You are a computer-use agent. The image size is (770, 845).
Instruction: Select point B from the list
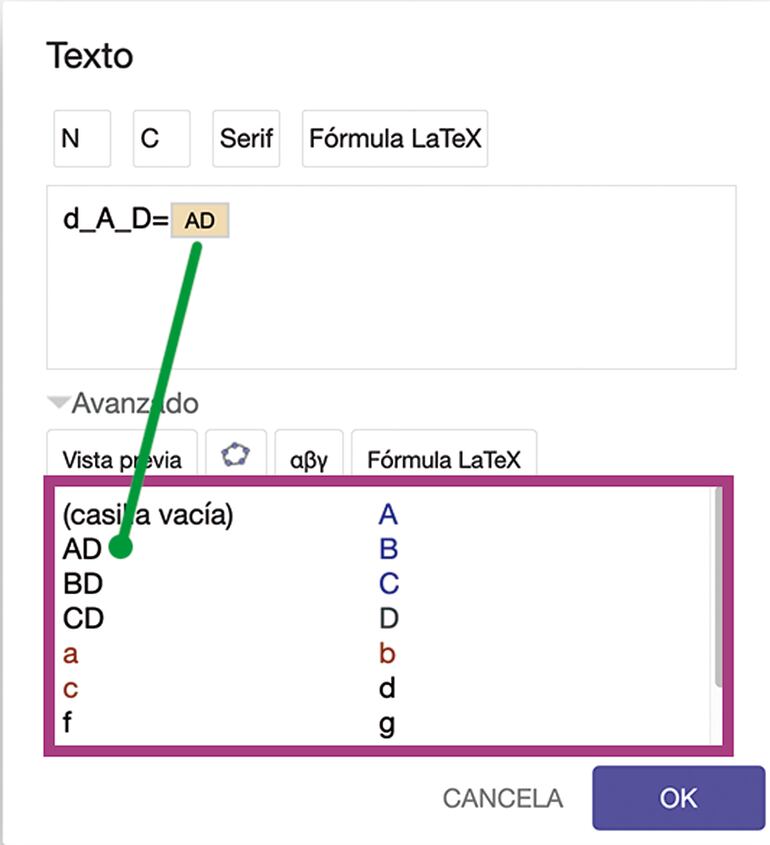[x=388, y=549]
